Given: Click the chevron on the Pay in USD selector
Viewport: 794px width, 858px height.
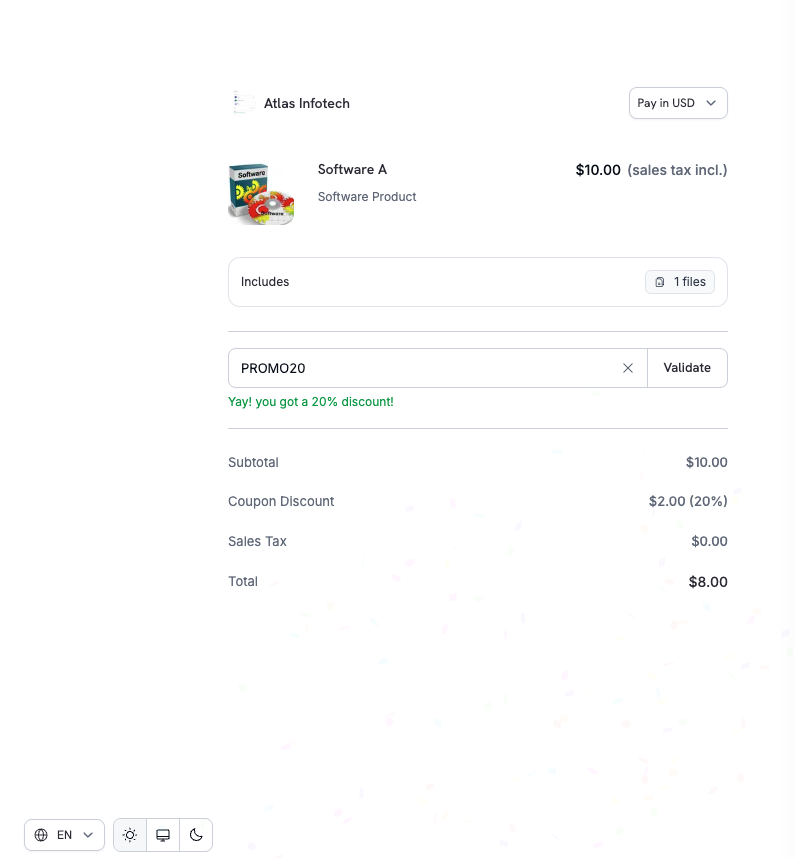Looking at the screenshot, I should pyautogui.click(x=711, y=103).
